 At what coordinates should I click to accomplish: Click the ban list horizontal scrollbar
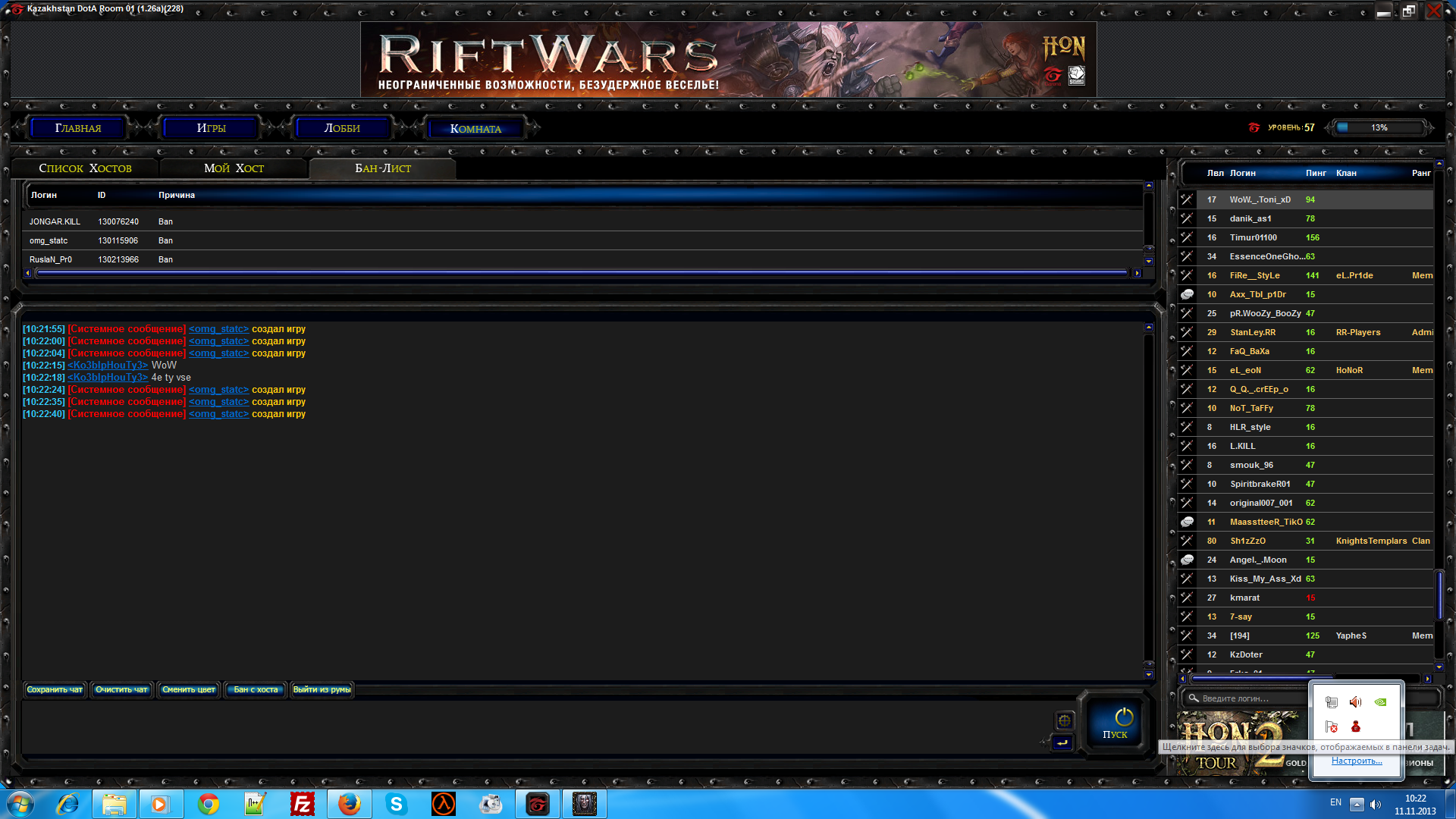click(582, 273)
